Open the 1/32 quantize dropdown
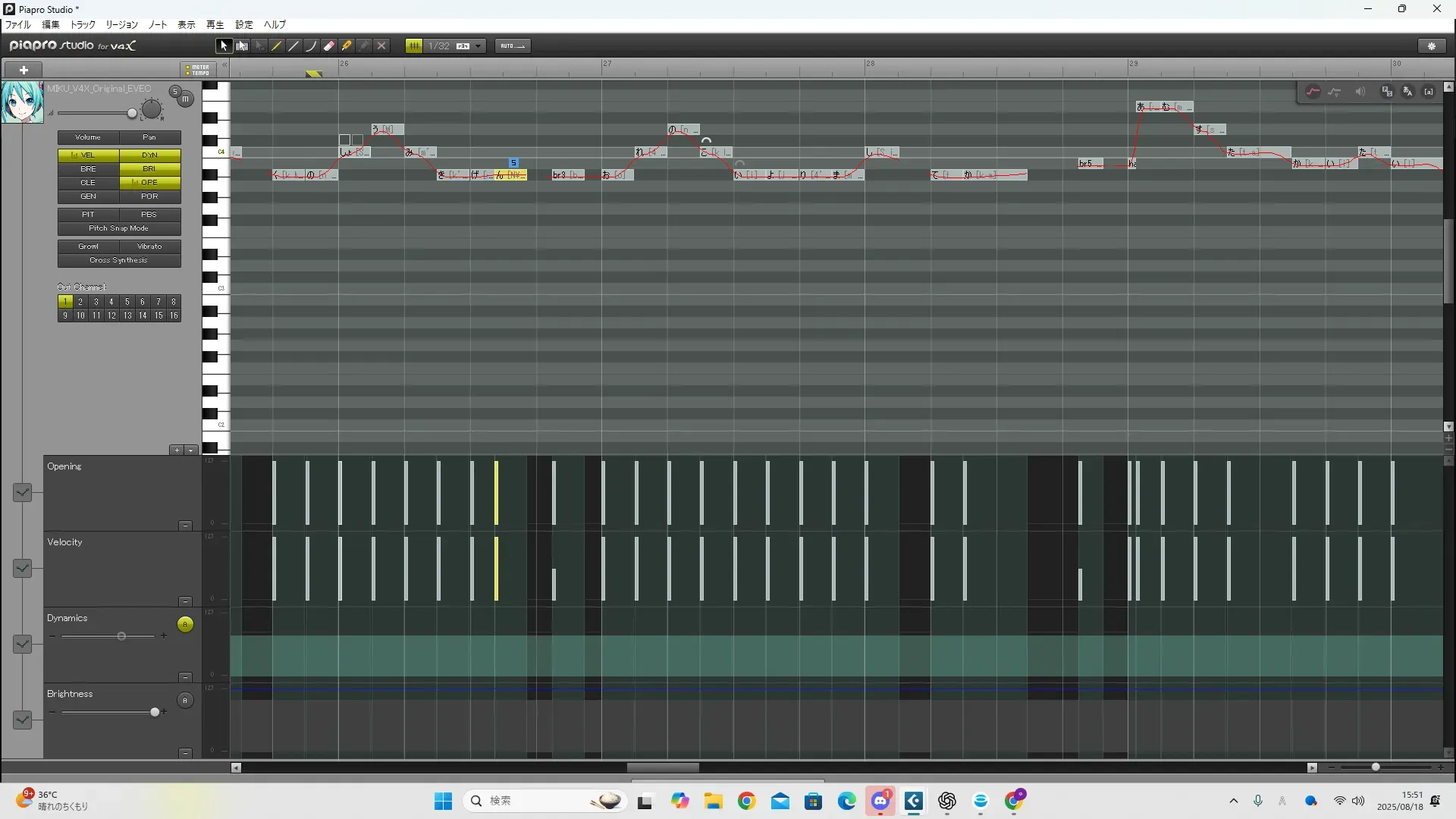This screenshot has width=1456, height=819. [479, 46]
